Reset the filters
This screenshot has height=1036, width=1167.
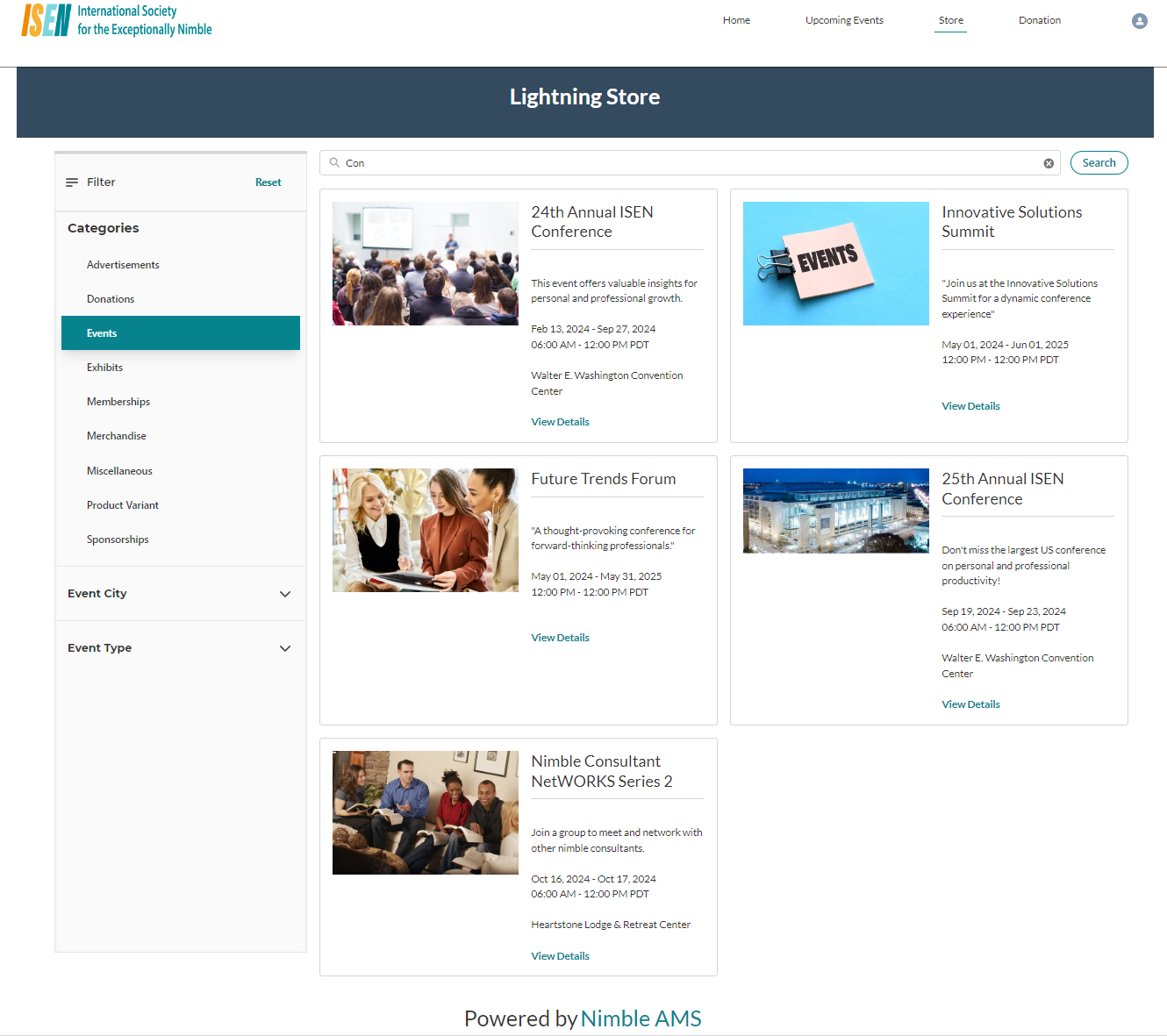268,182
